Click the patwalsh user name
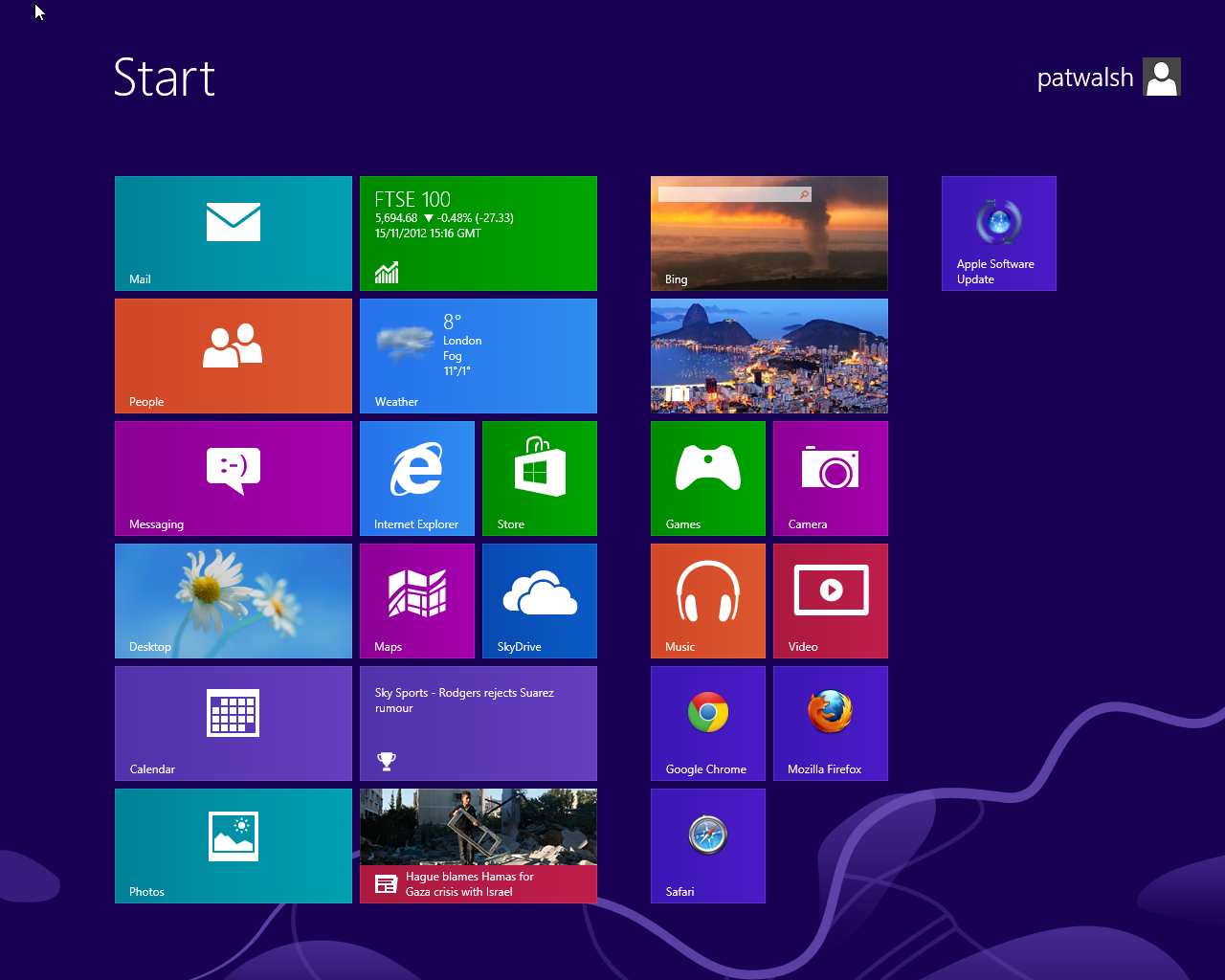Viewport: 1225px width, 980px height. pos(1085,78)
